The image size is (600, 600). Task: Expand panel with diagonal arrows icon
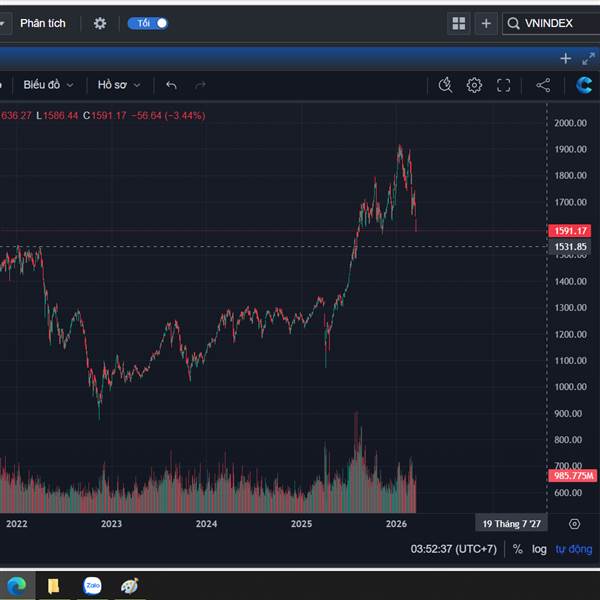pos(588,59)
